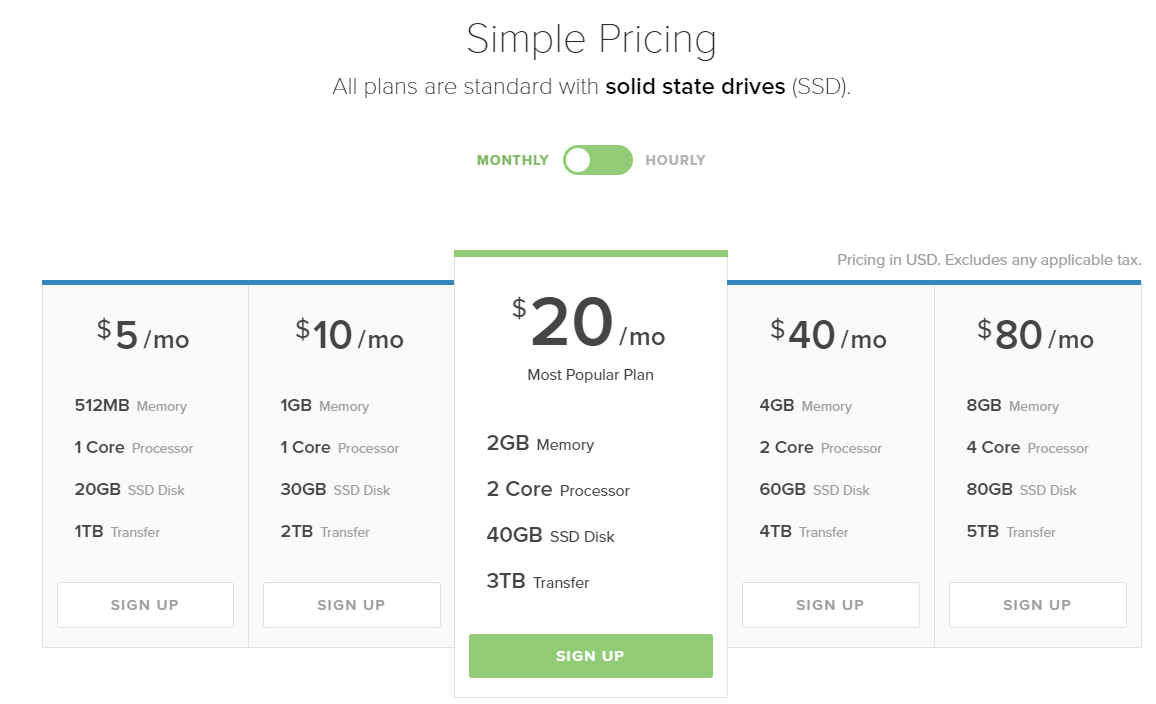This screenshot has height=704, width=1156.
Task: Click the Simple Pricing title
Action: pyautogui.click(x=591, y=39)
